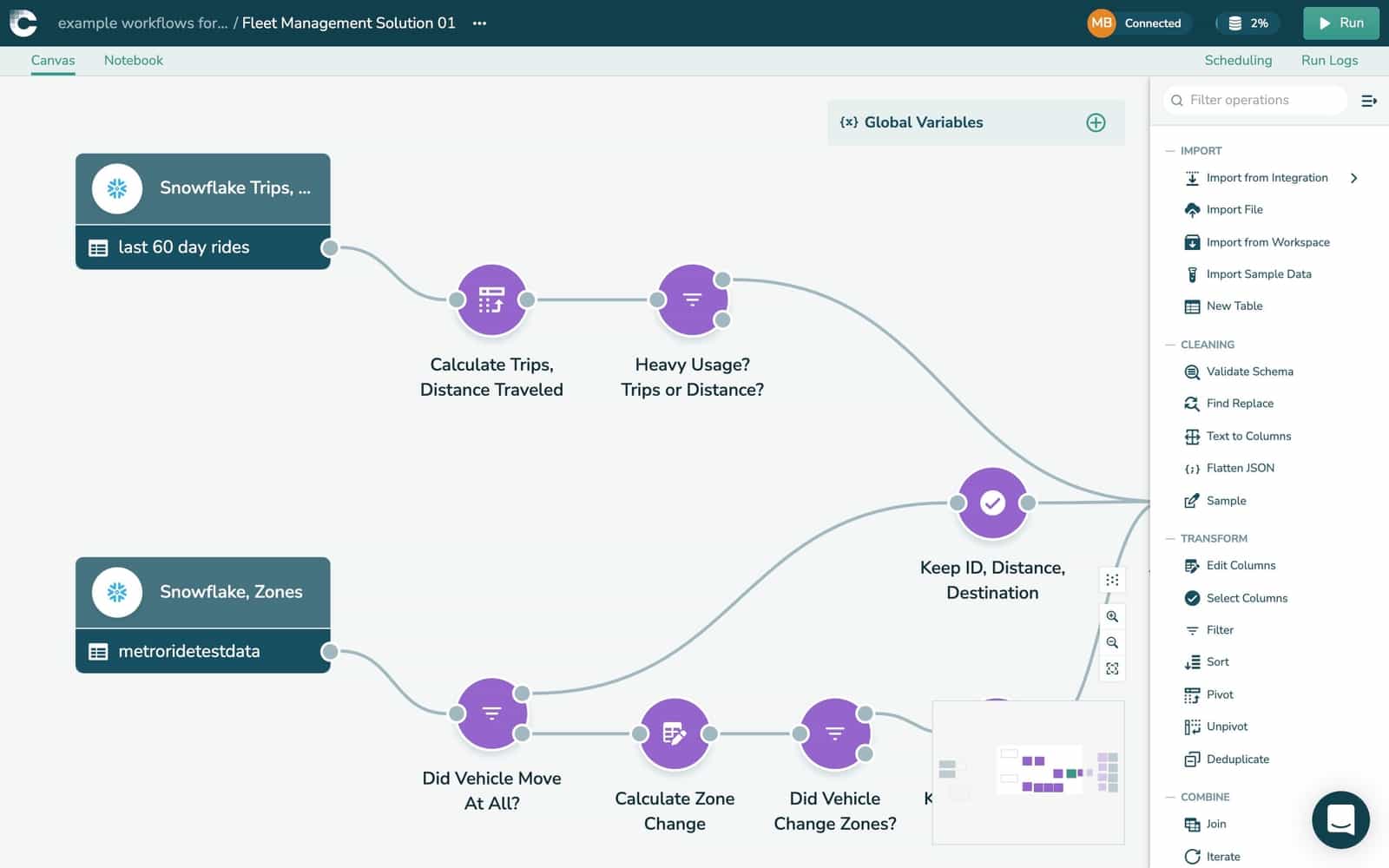Choose the Sort transform
This screenshot has height=868, width=1389.
(x=1218, y=661)
